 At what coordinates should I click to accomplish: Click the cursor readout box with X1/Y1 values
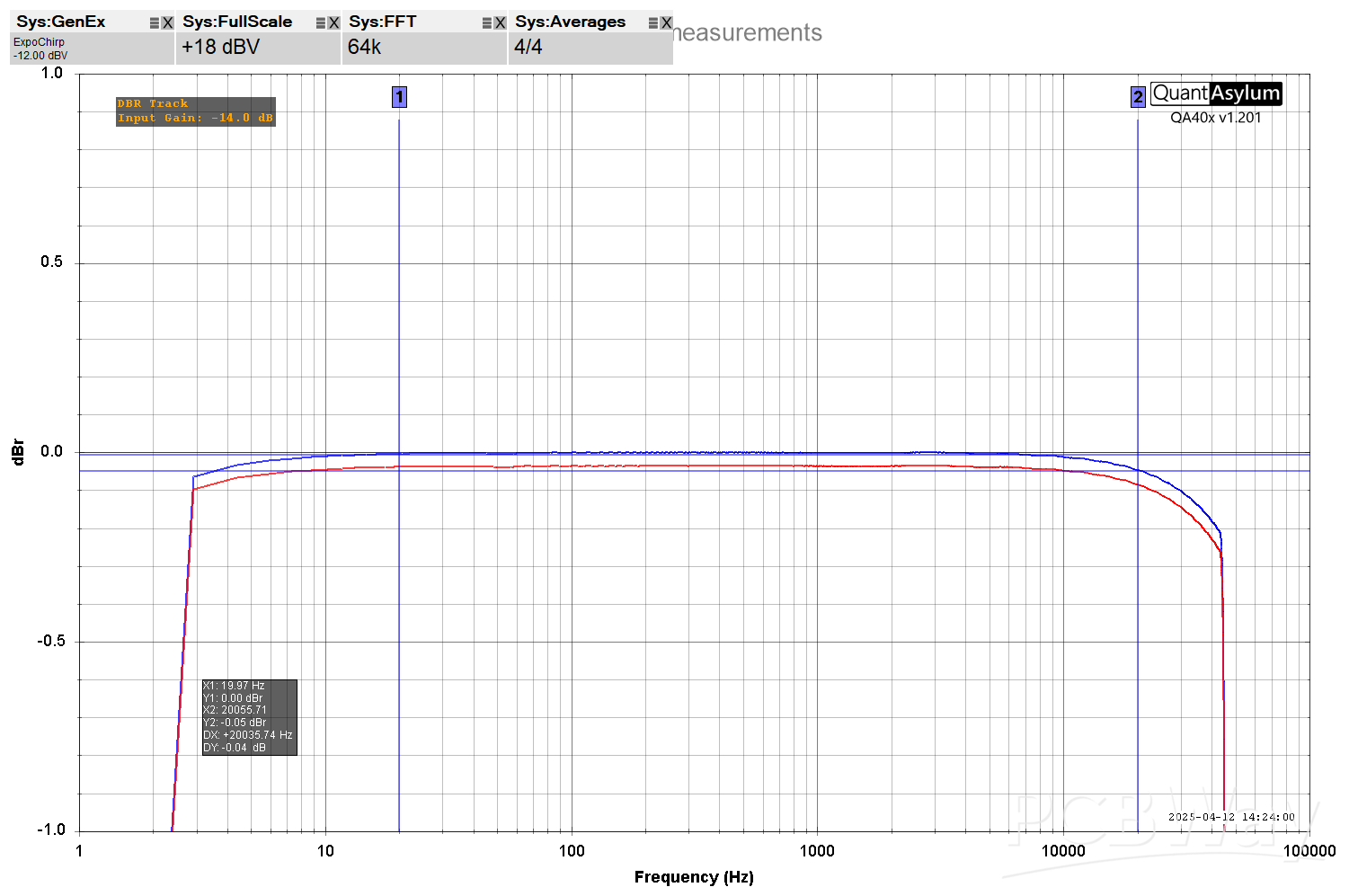pos(249,717)
